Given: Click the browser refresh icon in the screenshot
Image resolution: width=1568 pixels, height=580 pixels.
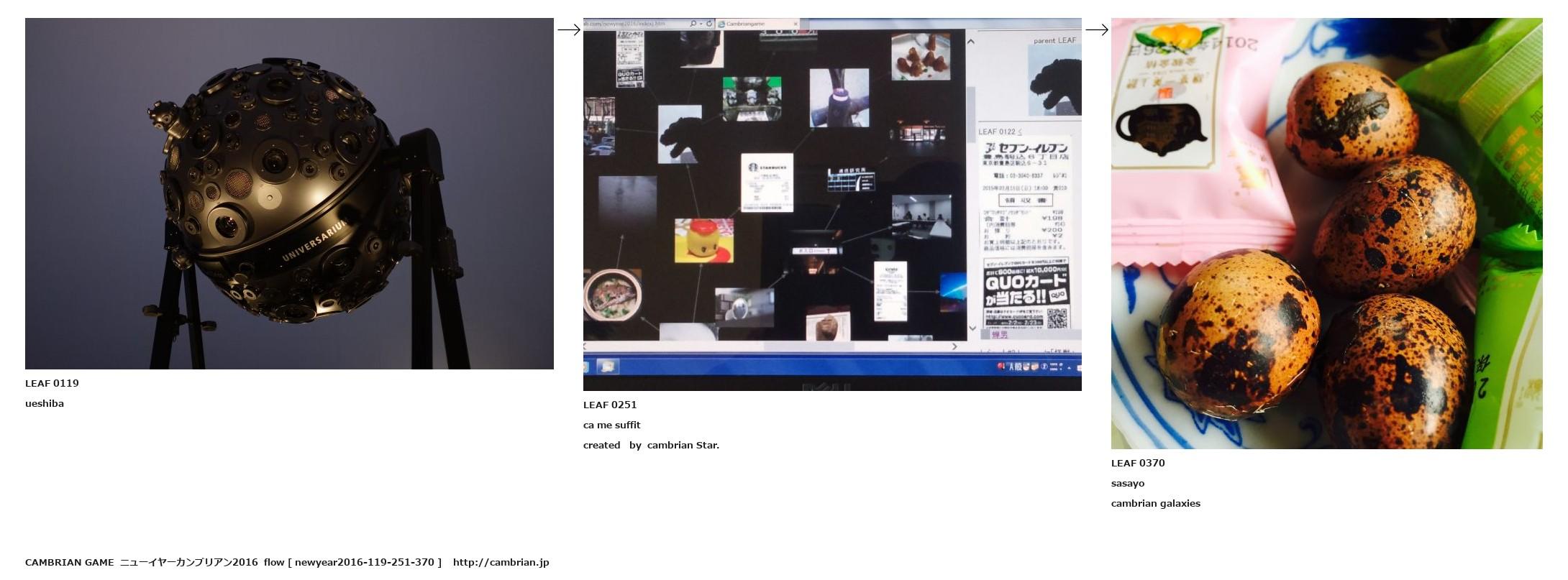Looking at the screenshot, I should pos(709,24).
